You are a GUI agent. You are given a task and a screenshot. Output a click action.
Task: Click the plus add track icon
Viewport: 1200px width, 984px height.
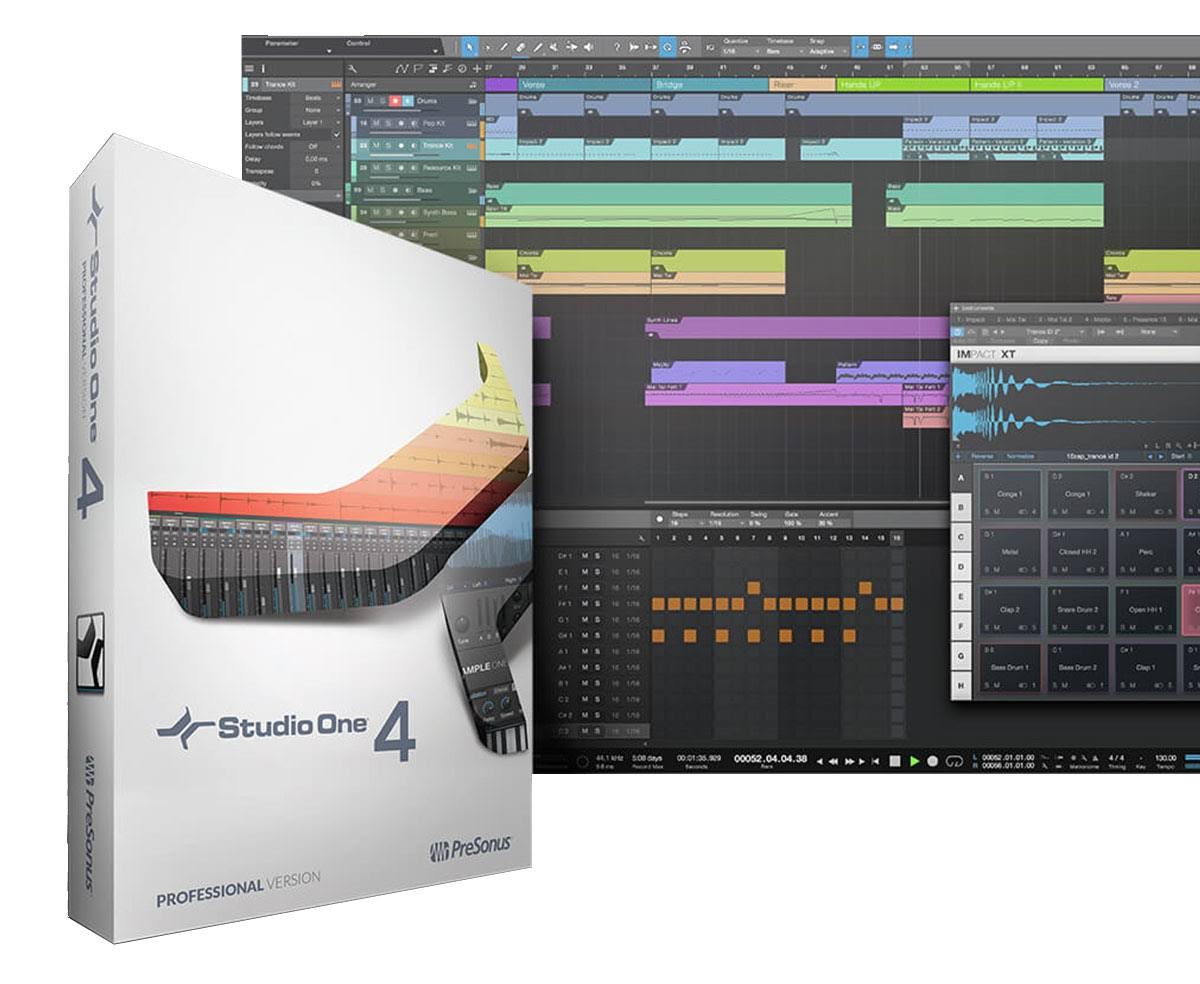[476, 68]
